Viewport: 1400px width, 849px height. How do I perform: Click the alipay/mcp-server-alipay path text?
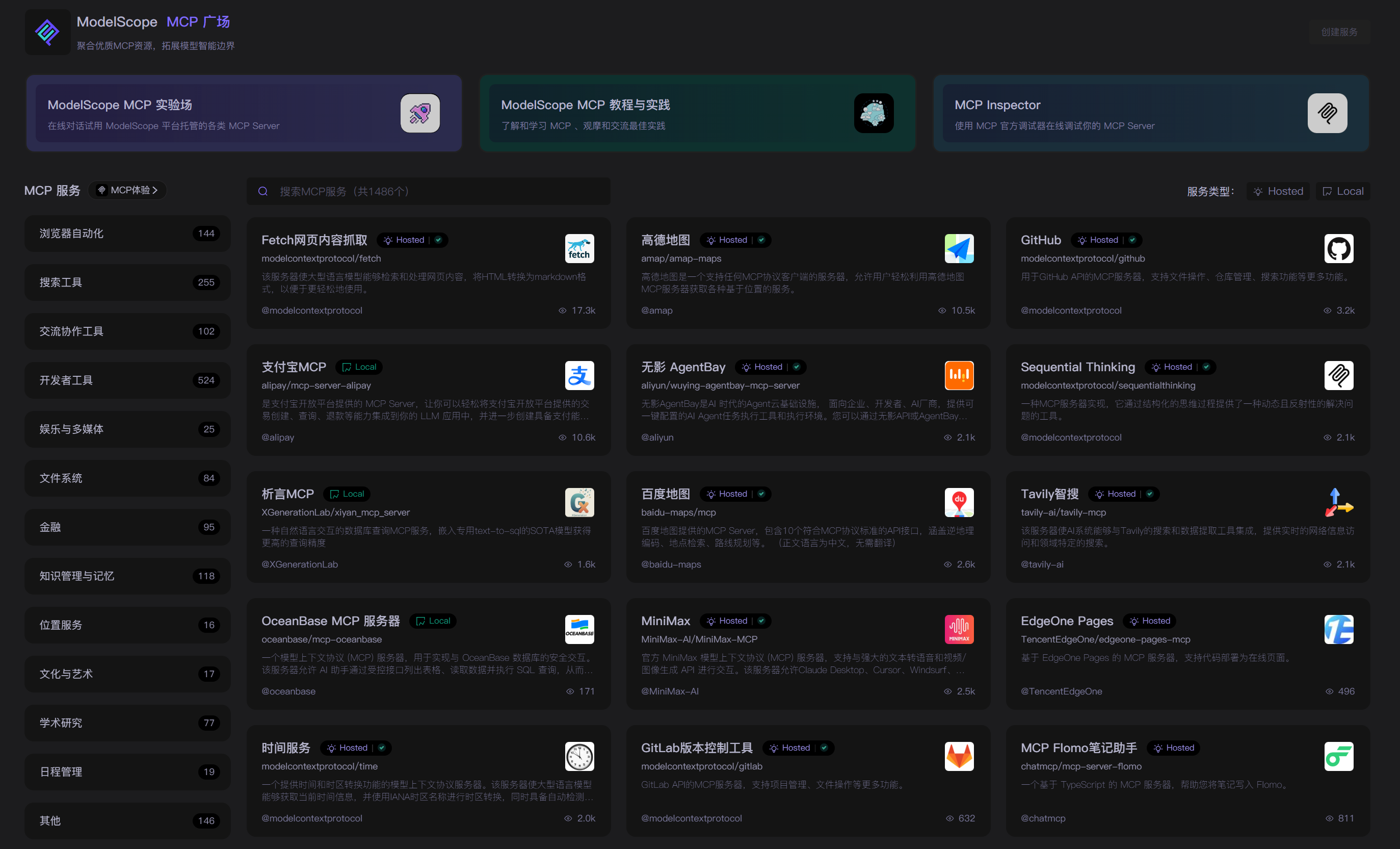(x=316, y=385)
